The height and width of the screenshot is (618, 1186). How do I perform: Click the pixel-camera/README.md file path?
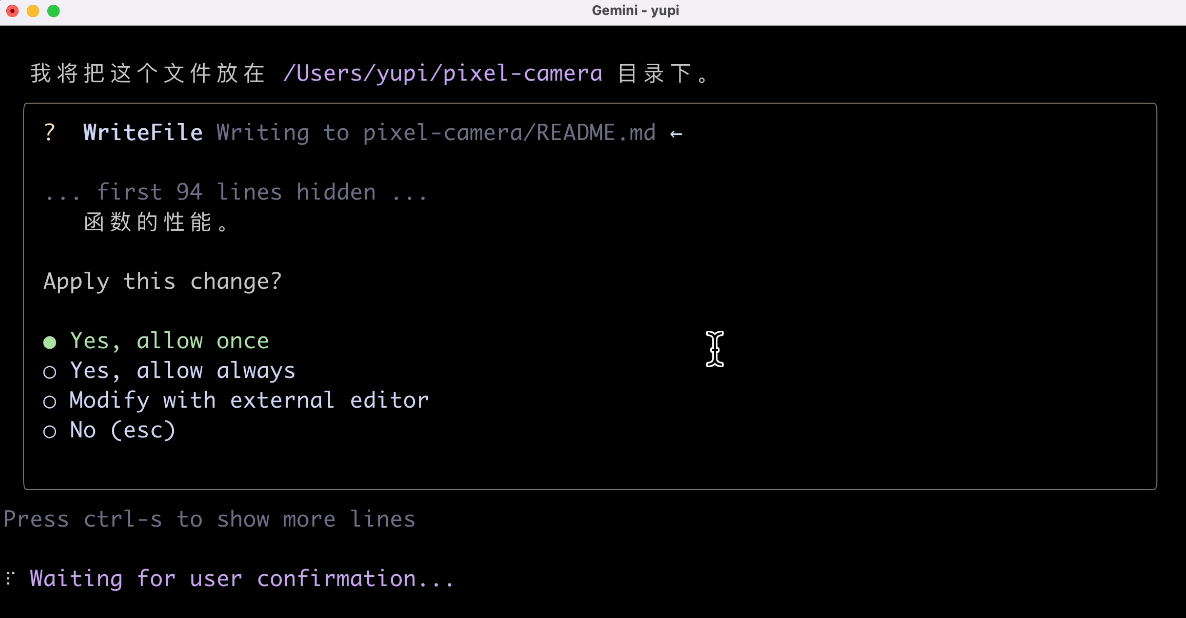pos(509,133)
